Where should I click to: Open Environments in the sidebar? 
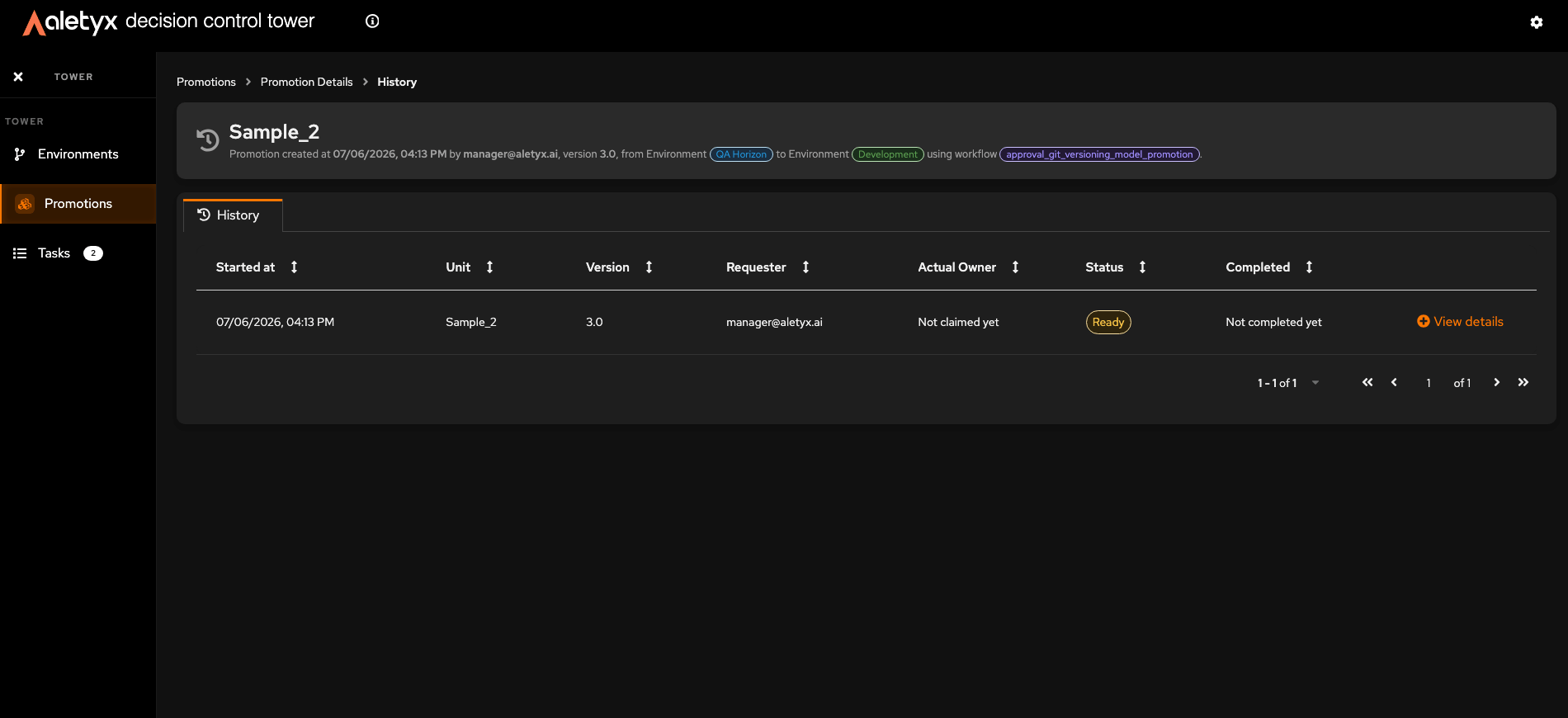(x=78, y=154)
